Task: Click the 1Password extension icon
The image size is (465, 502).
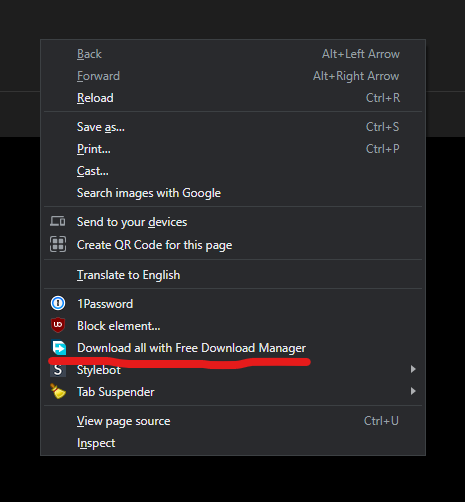Action: [58, 303]
